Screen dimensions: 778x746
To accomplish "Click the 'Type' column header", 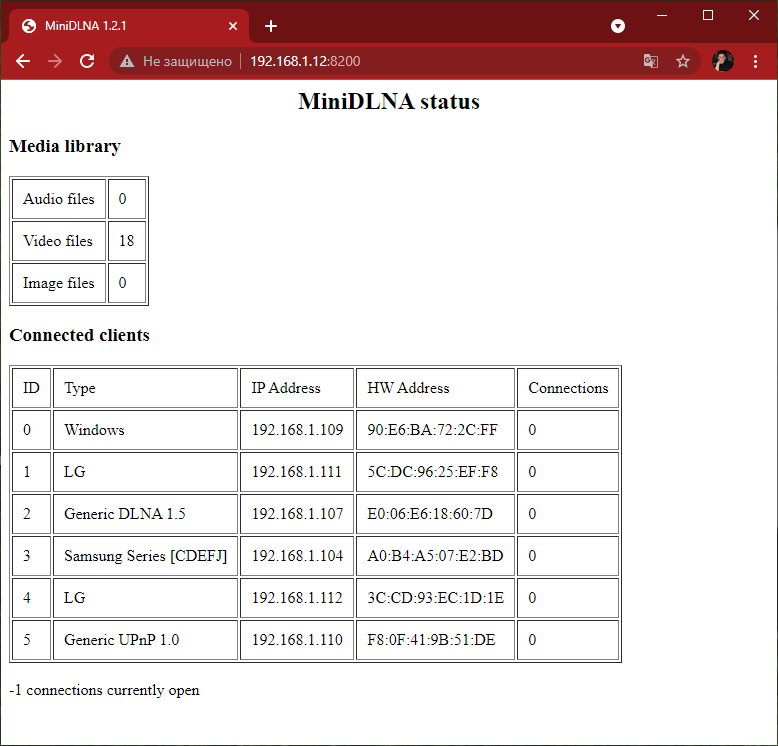I will [145, 388].
